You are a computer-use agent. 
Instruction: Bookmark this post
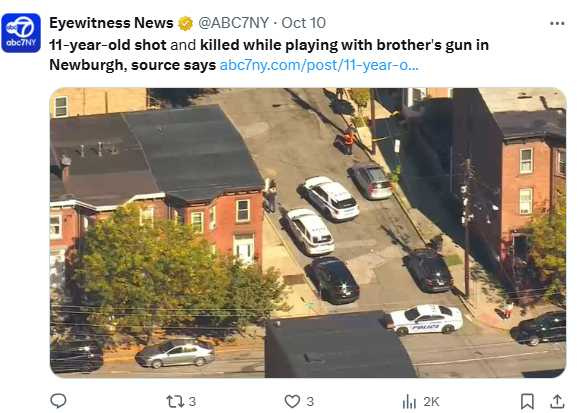(527, 401)
